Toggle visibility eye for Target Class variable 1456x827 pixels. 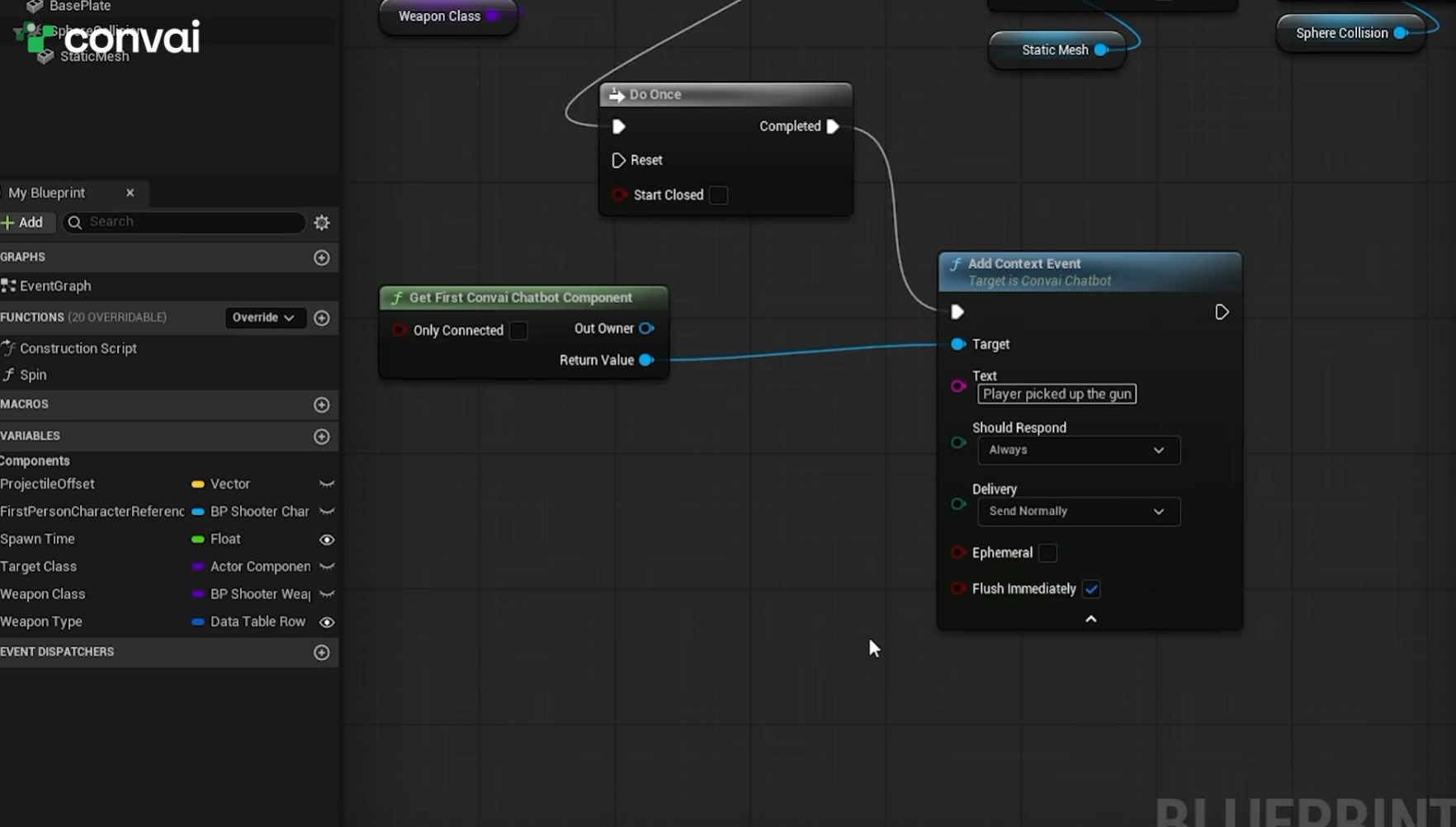tap(327, 567)
